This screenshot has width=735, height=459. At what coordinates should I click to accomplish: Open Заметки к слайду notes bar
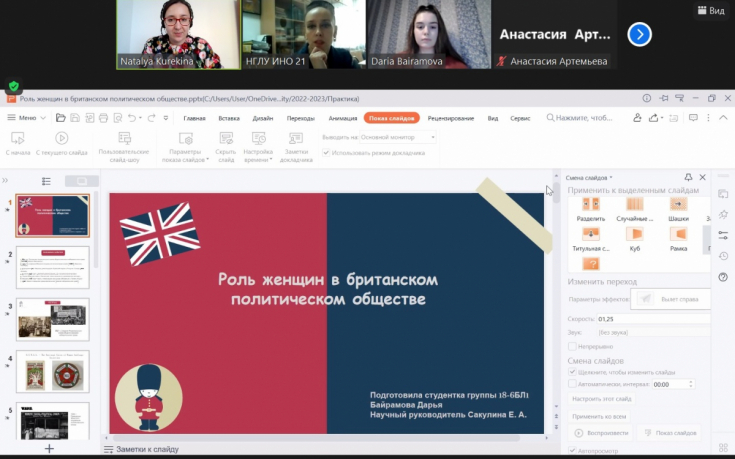tap(141, 449)
